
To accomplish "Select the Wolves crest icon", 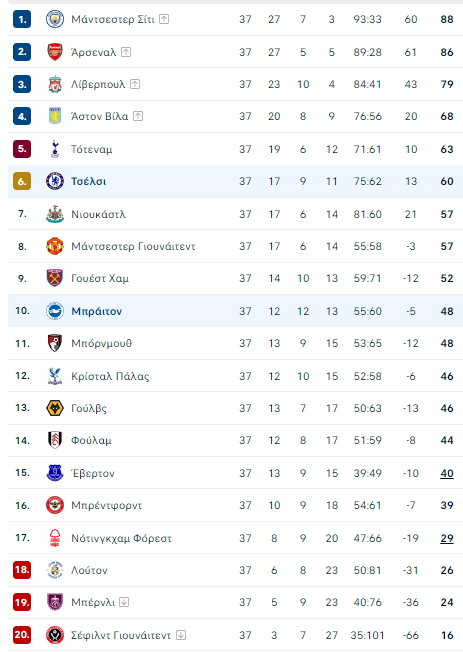I will point(54,408).
